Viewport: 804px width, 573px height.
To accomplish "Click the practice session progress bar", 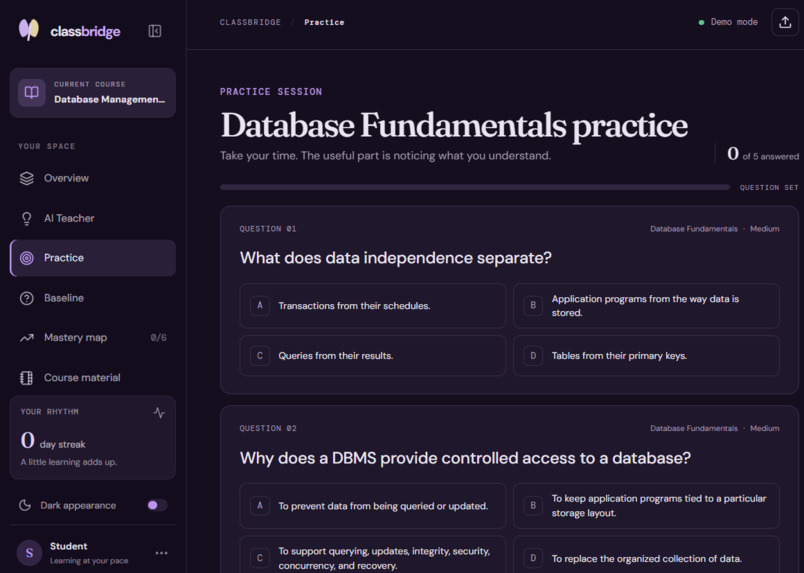I will (x=475, y=187).
